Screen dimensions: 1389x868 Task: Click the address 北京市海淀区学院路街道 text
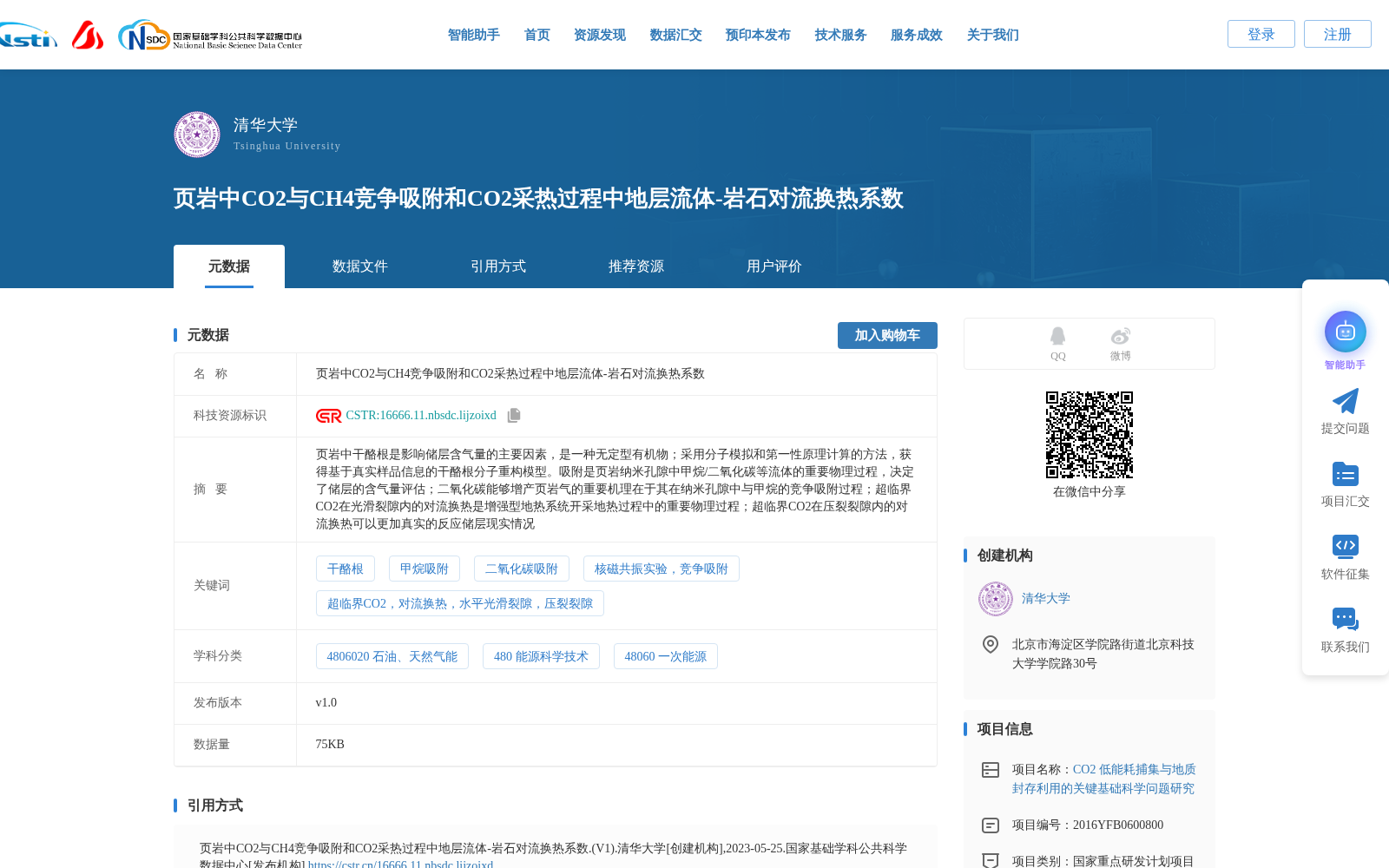[1103, 654]
